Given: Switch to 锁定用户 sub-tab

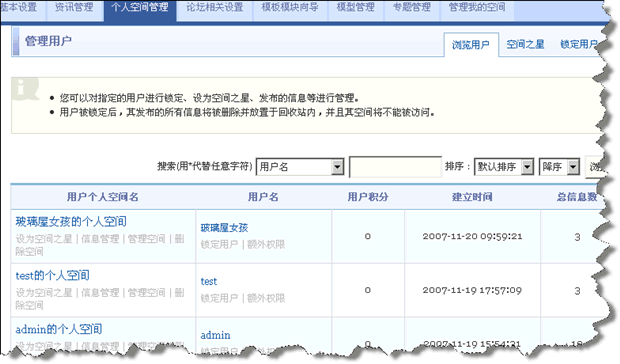Looking at the screenshot, I should pyautogui.click(x=579, y=44).
